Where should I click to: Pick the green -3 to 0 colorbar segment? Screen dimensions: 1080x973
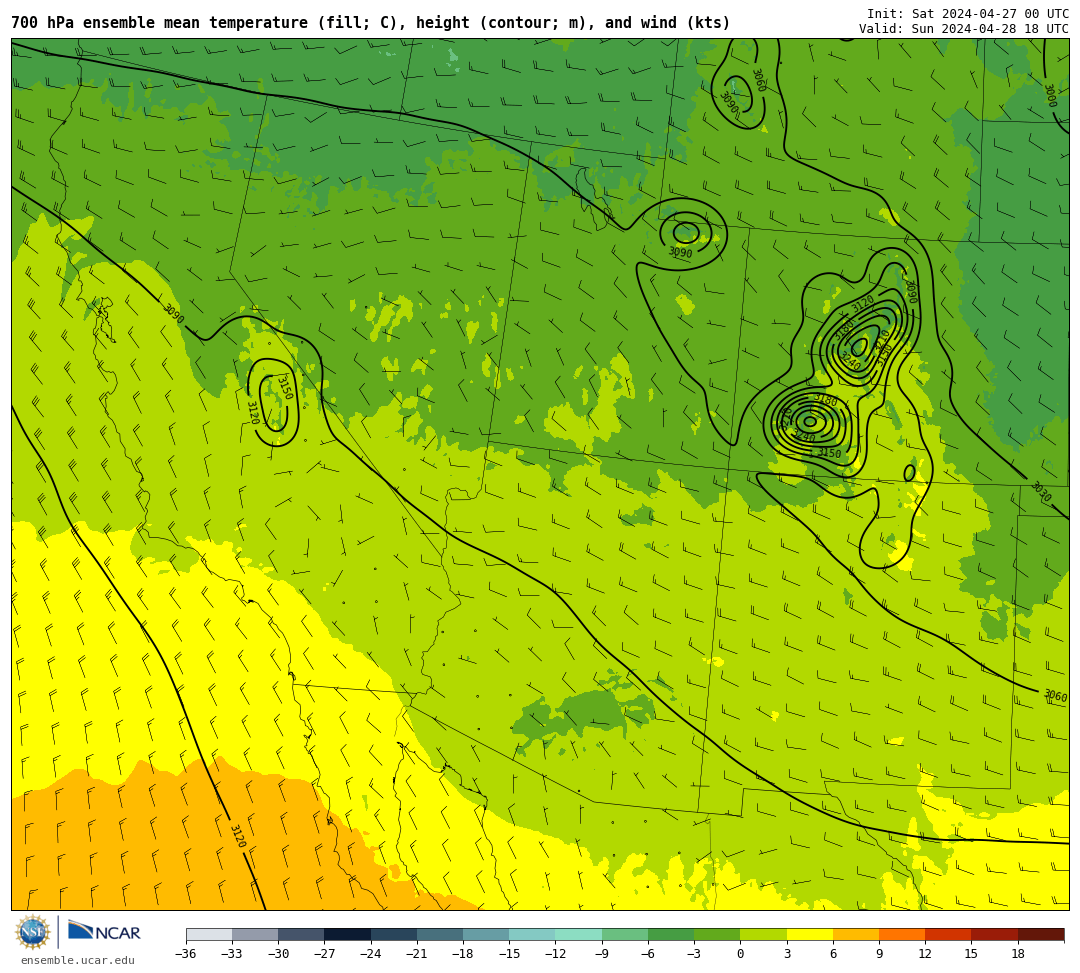(x=717, y=934)
